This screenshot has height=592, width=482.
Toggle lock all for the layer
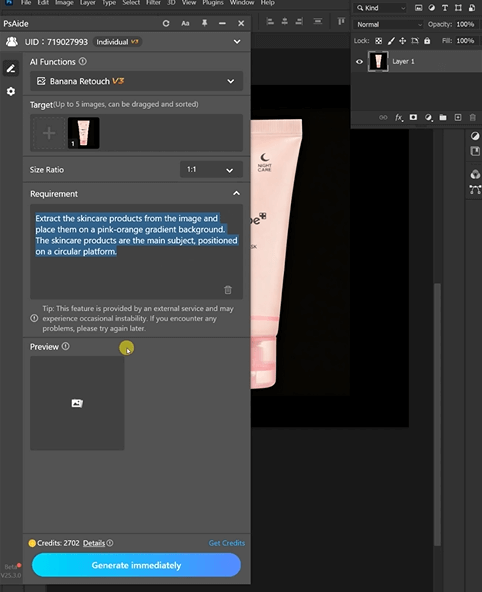point(427,41)
